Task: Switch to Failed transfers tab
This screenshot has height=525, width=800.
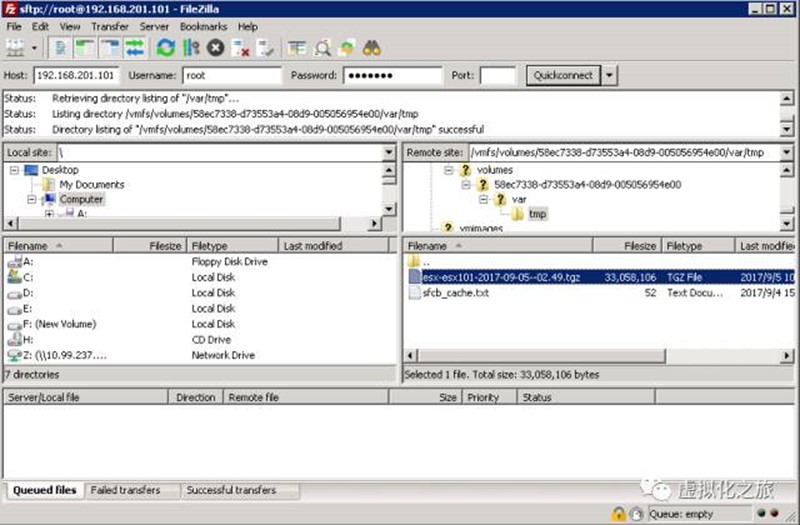Action: (x=126, y=490)
